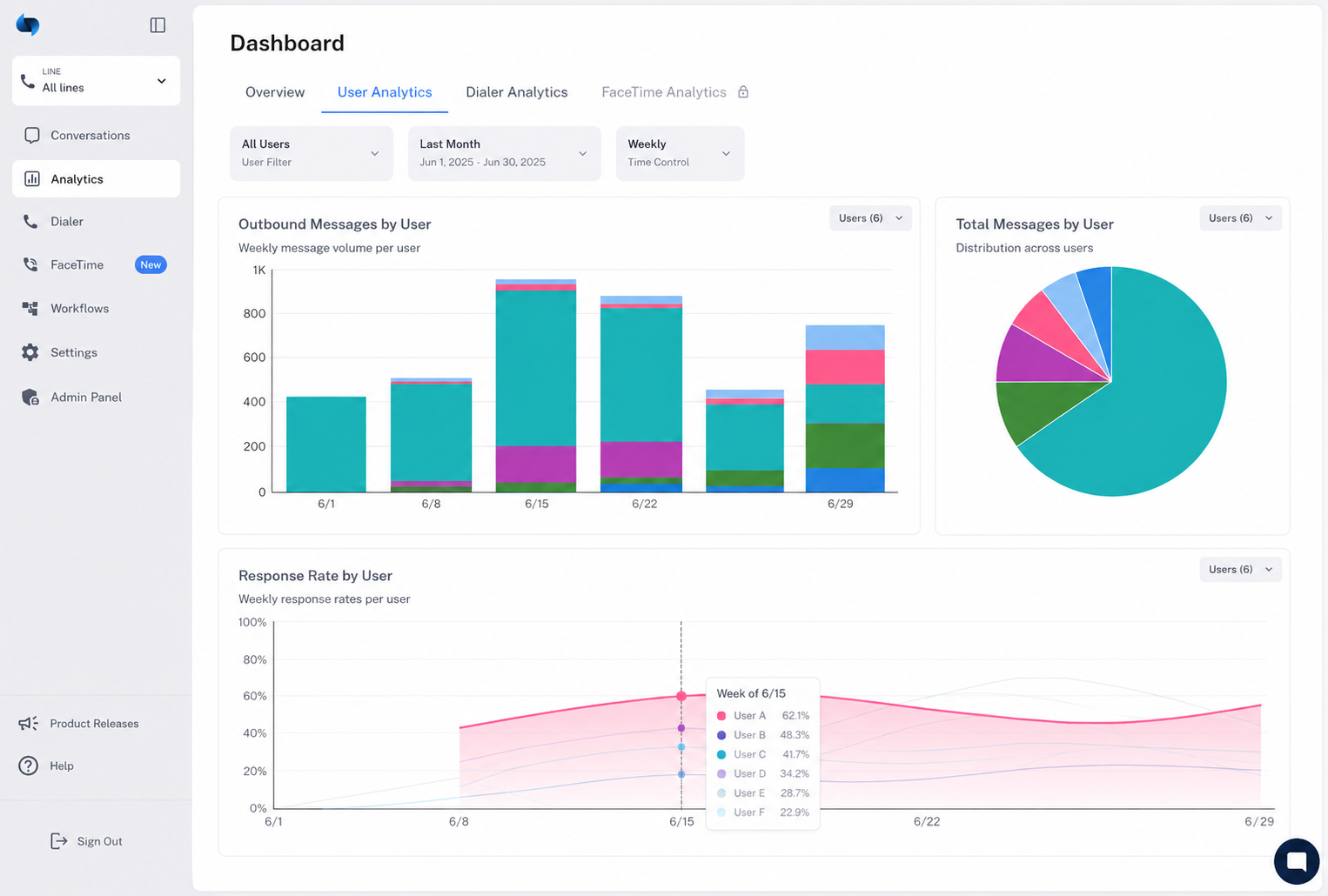Click User F 22.9% tooltip row
The image size is (1328, 896).
pyautogui.click(x=763, y=812)
